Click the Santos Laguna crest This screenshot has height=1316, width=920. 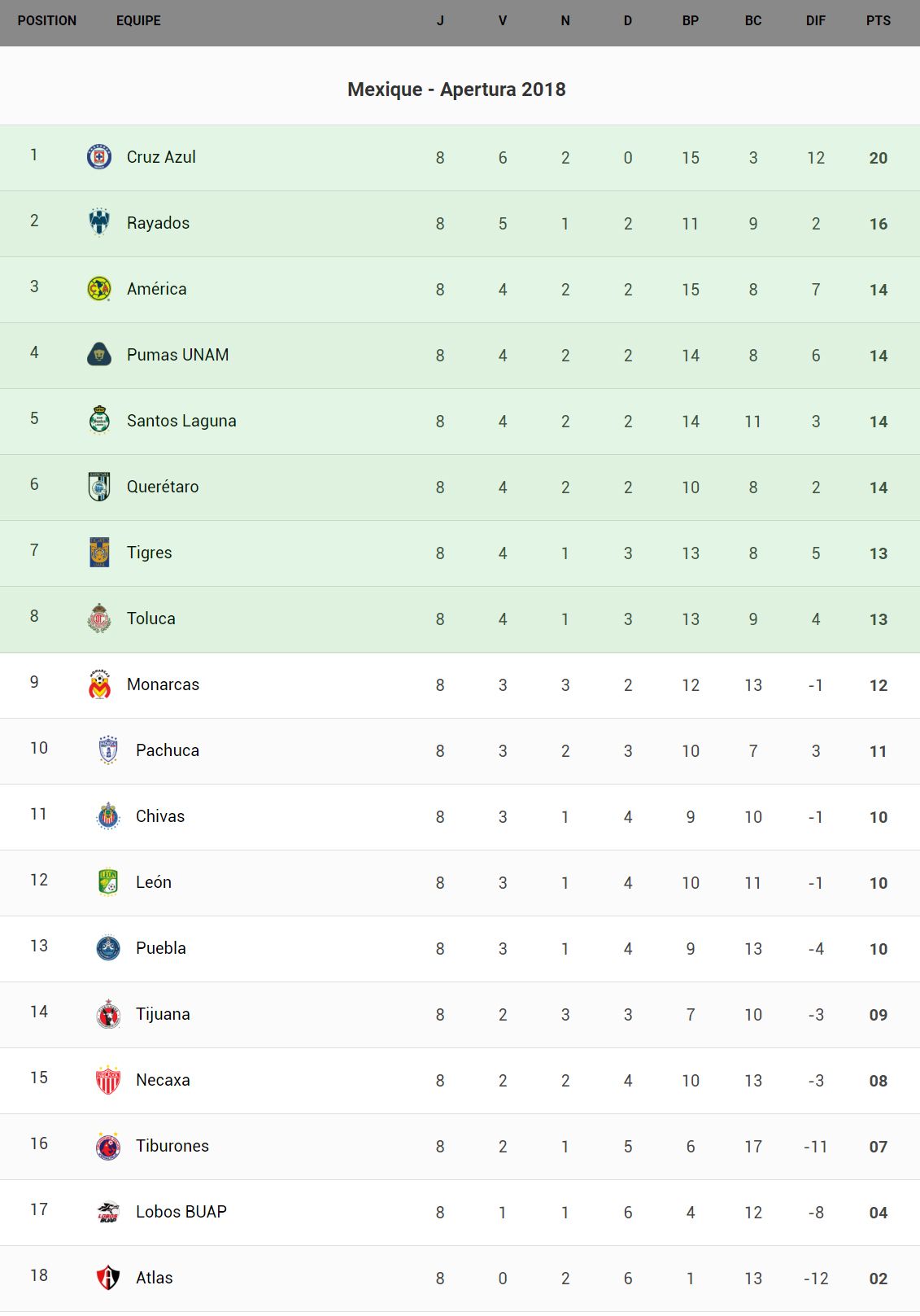[x=99, y=420]
